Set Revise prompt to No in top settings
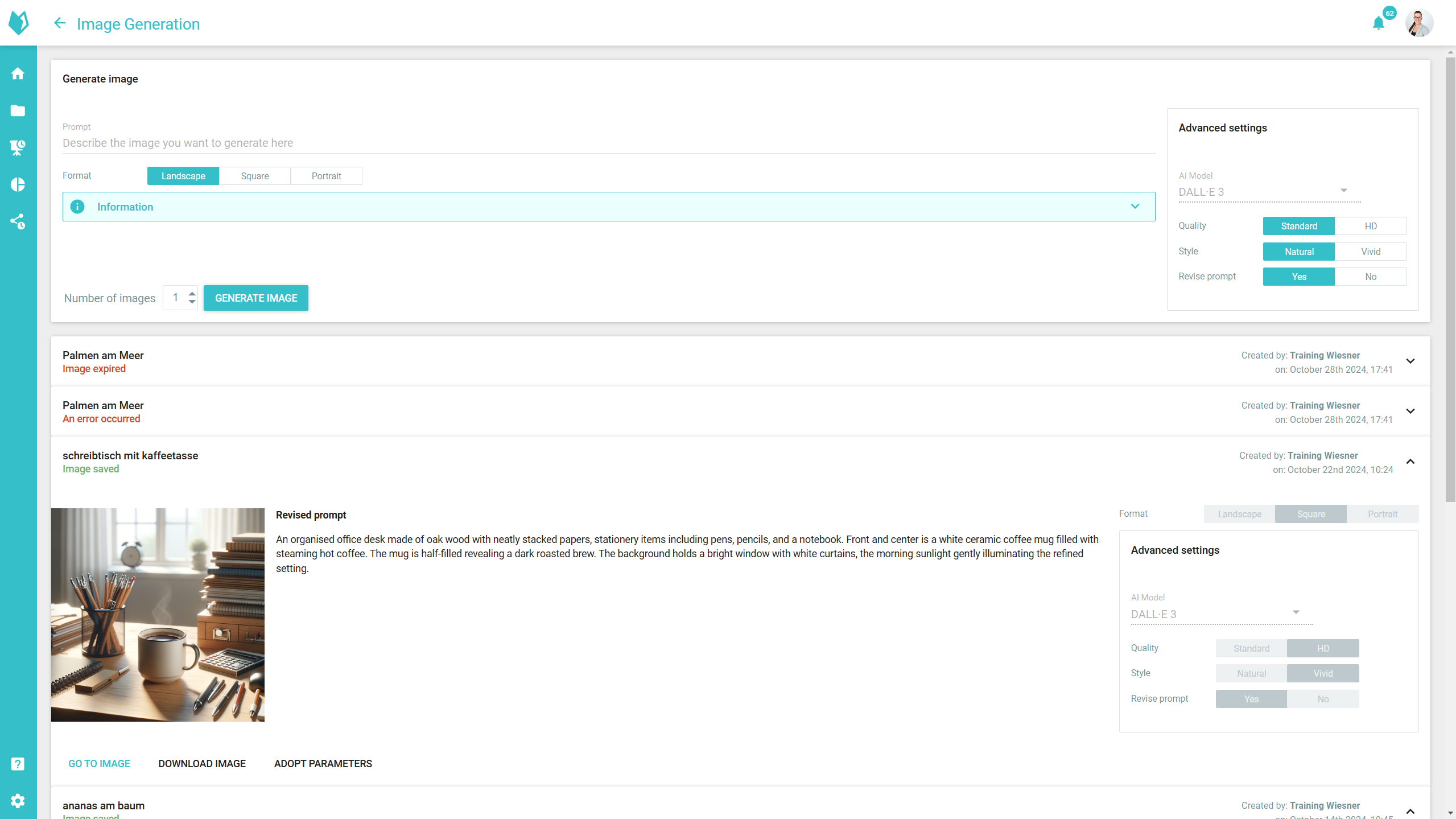Screen dimensions: 1456x819 [1371, 277]
